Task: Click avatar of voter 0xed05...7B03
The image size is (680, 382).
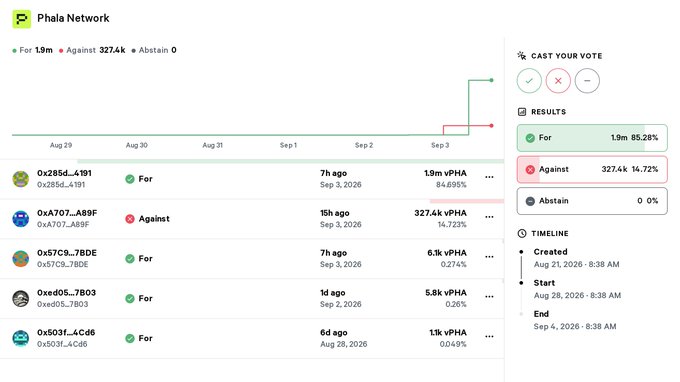Action: [x=20, y=298]
